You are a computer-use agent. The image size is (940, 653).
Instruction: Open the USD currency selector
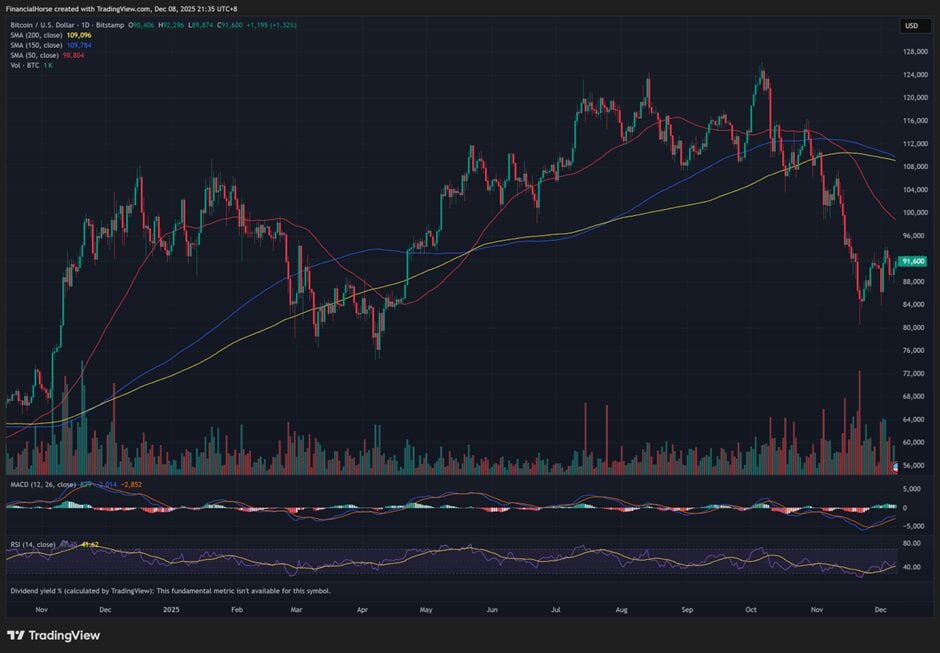click(911, 26)
